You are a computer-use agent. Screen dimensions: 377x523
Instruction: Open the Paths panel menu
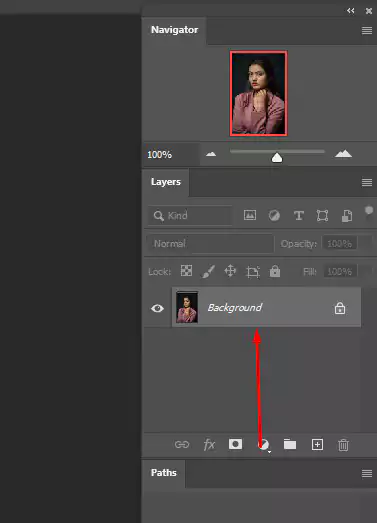(x=367, y=473)
